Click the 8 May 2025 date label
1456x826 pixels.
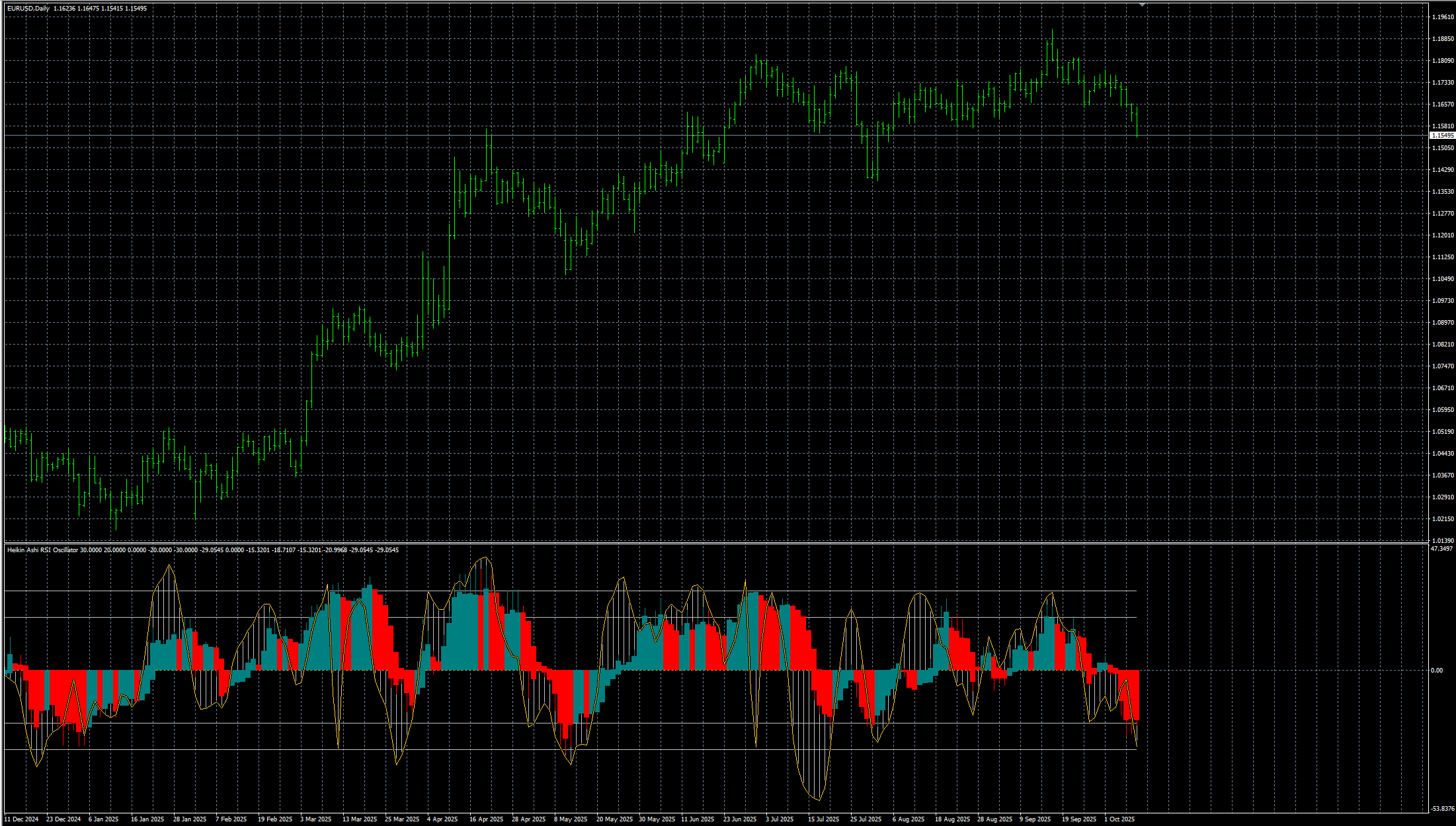click(x=571, y=819)
